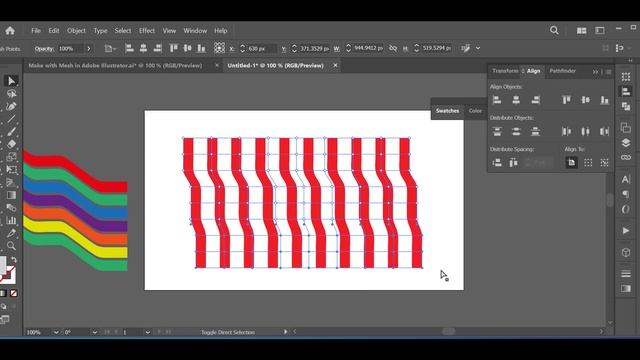Open the Arrange Documents switcher
Image resolution: width=640 pixels, height=360 pixels.
pos(581,31)
